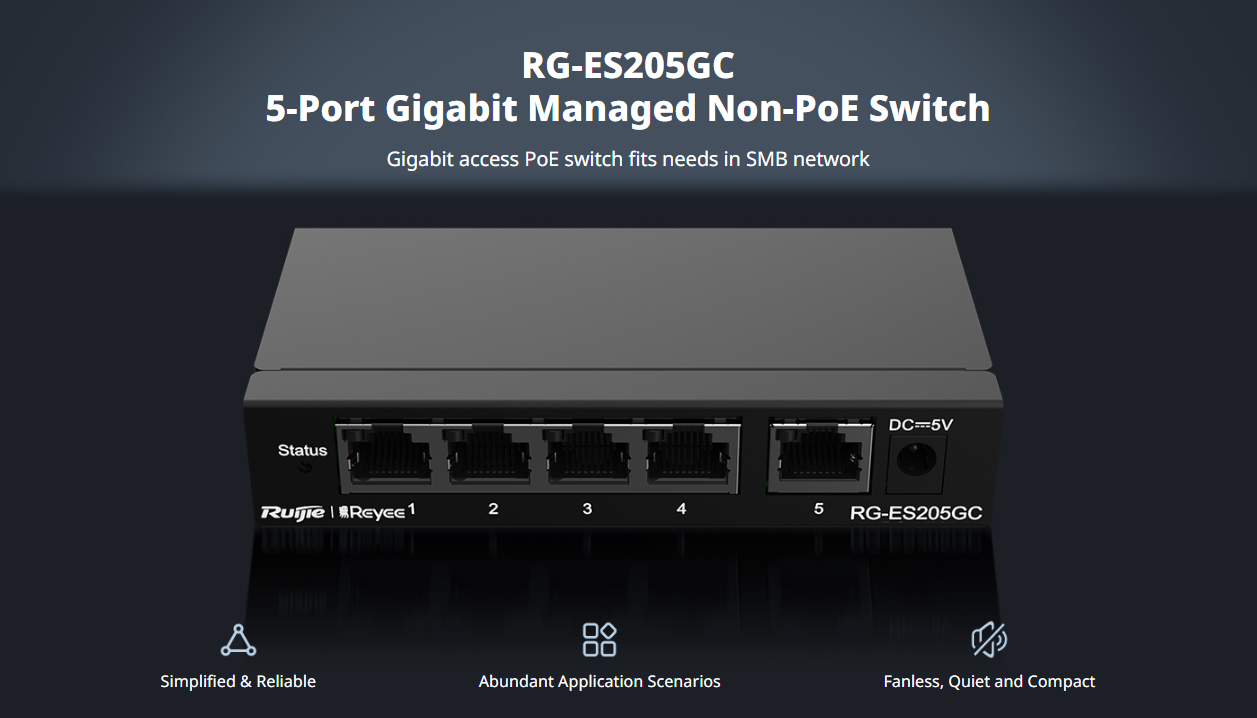The image size is (1257, 718).
Task: Click Ethernet port 1 on the switch
Action: [384, 457]
